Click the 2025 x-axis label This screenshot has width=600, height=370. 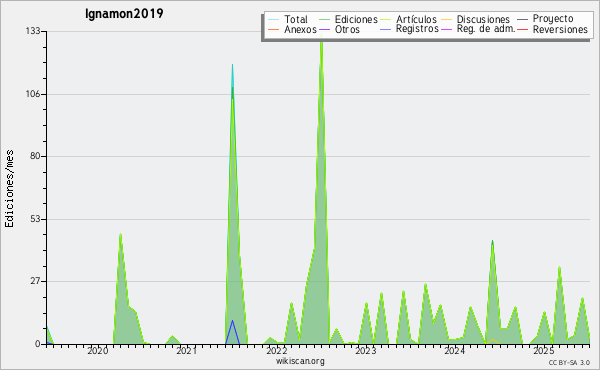(x=544, y=351)
